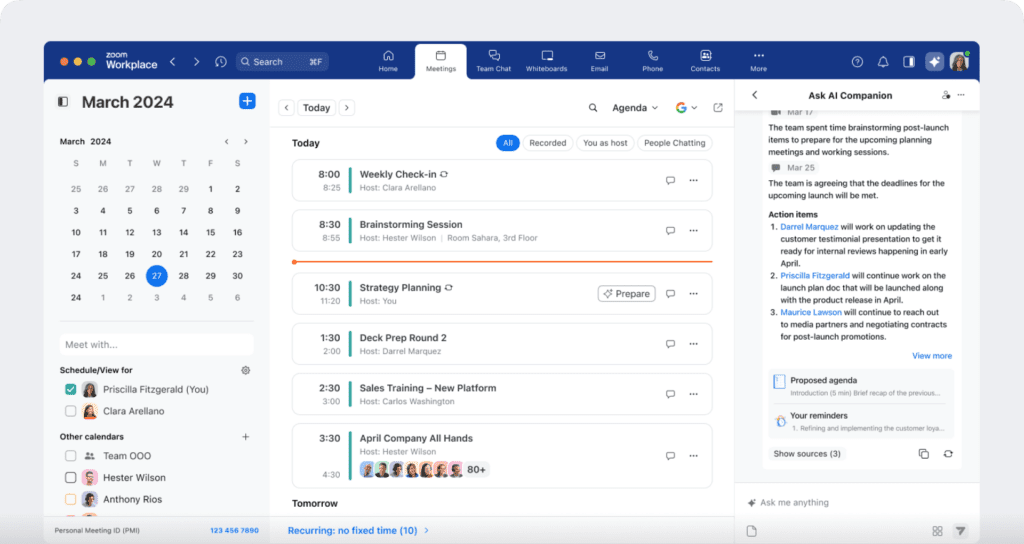Click the regenerate response icon
The width and height of the screenshot is (1024, 544).
[947, 454]
